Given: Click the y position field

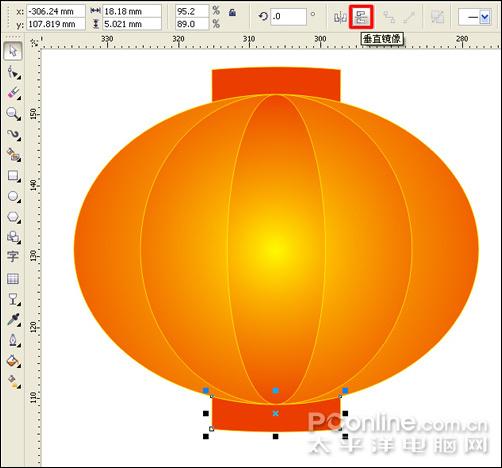Looking at the screenshot, I should [56, 24].
